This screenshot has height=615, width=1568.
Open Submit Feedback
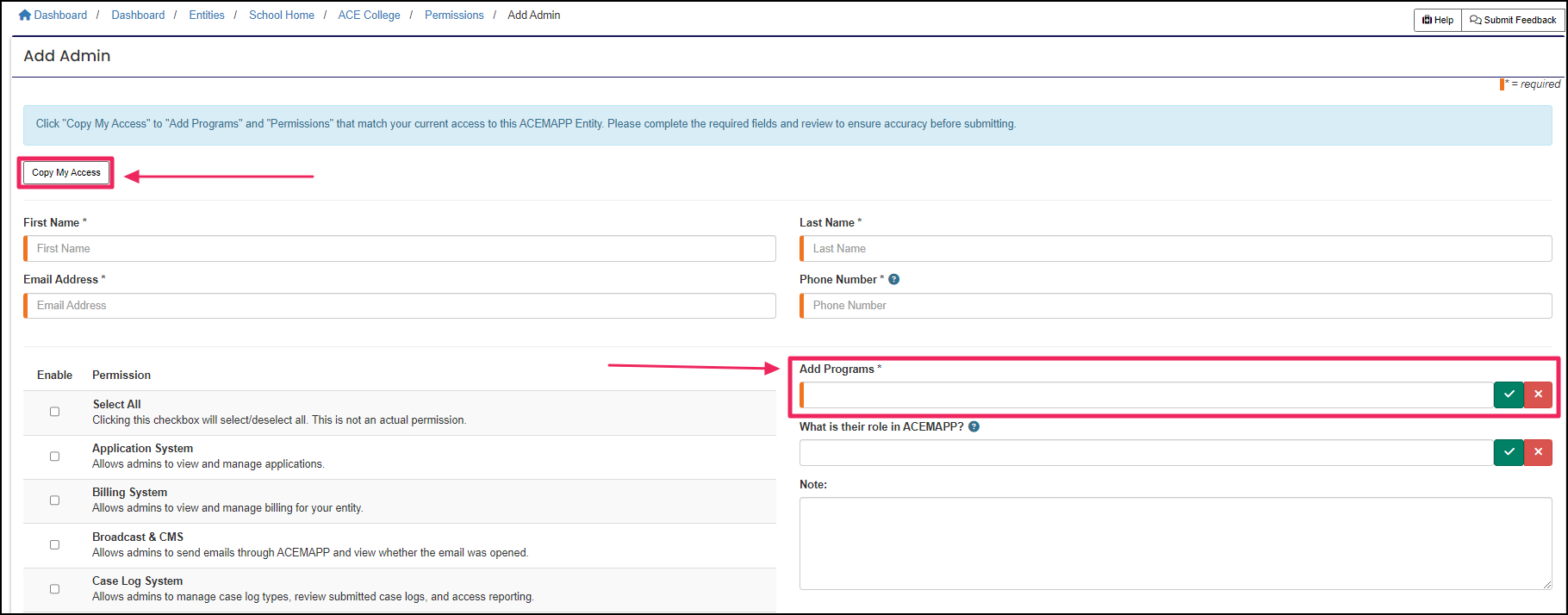click(x=1513, y=20)
